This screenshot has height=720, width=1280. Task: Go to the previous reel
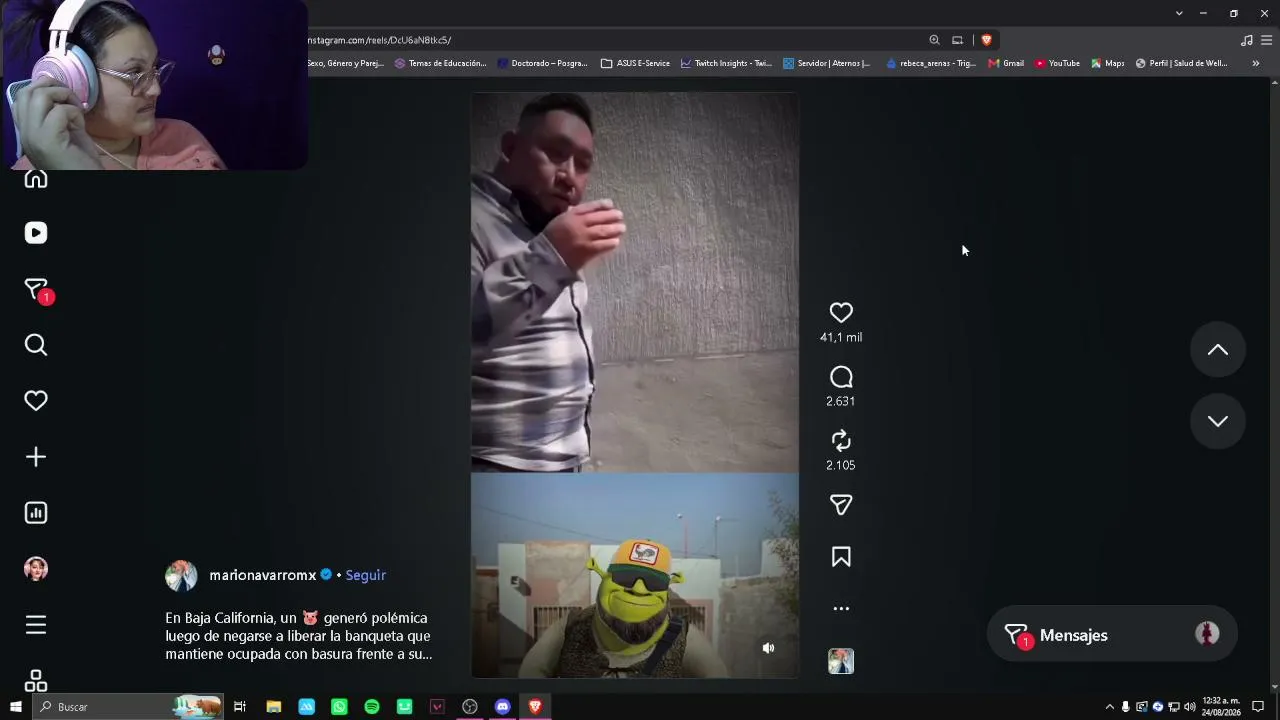tap(1218, 350)
